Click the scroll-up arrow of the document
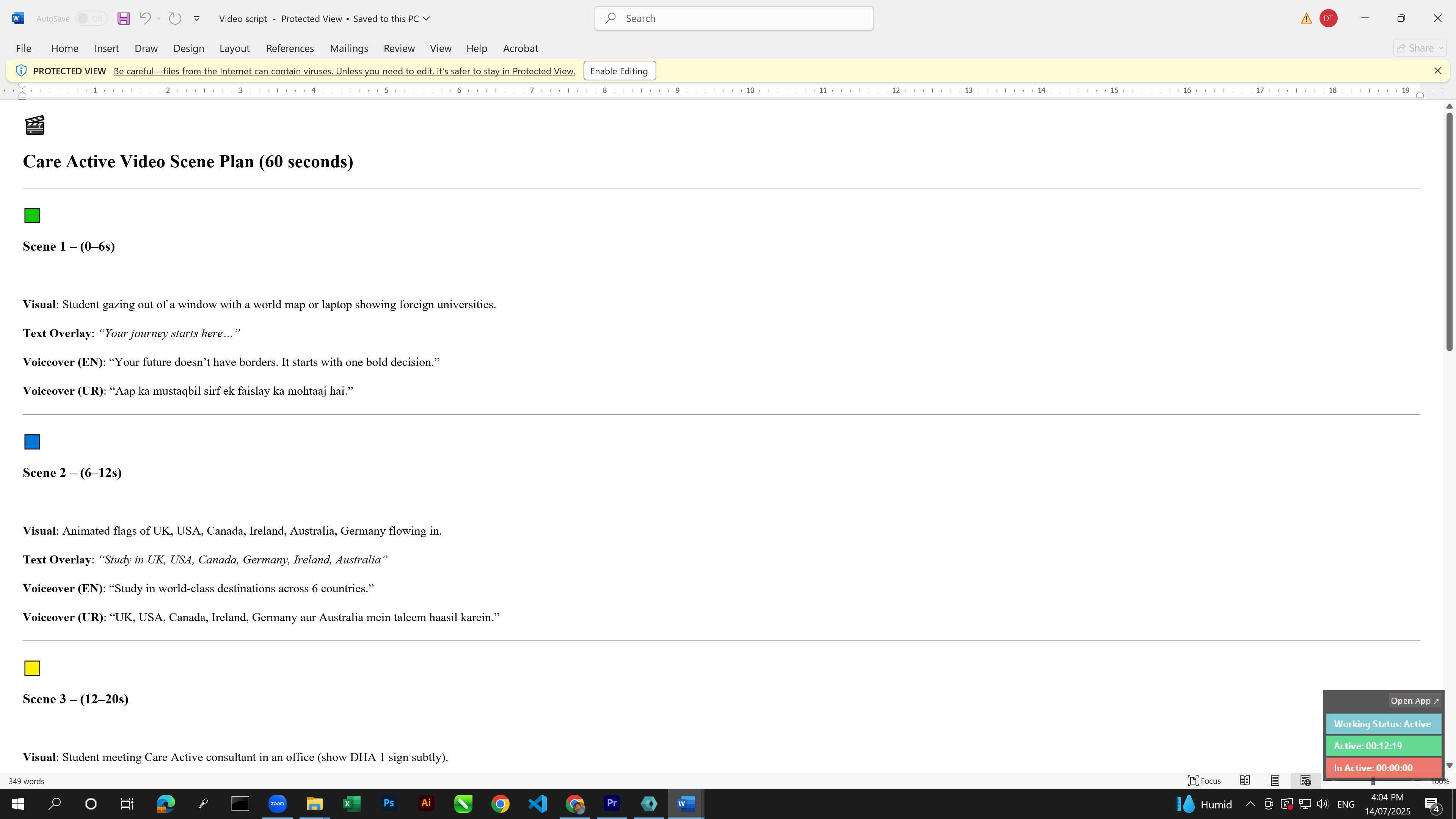 [1449, 106]
